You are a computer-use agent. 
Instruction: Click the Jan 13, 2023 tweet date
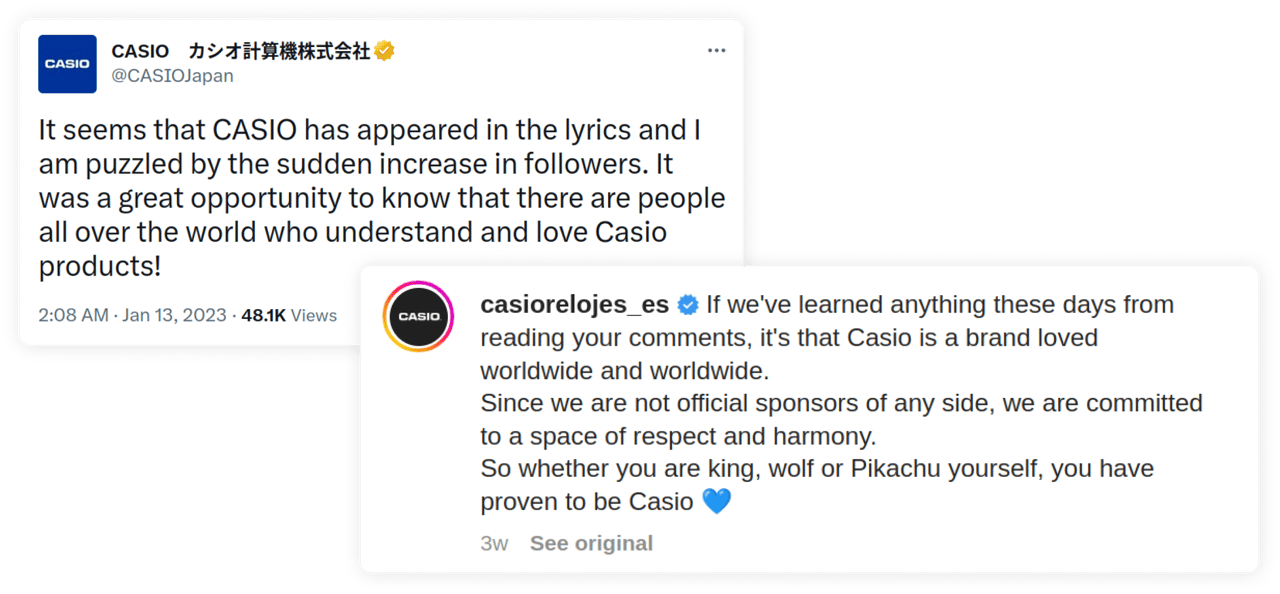click(x=176, y=315)
